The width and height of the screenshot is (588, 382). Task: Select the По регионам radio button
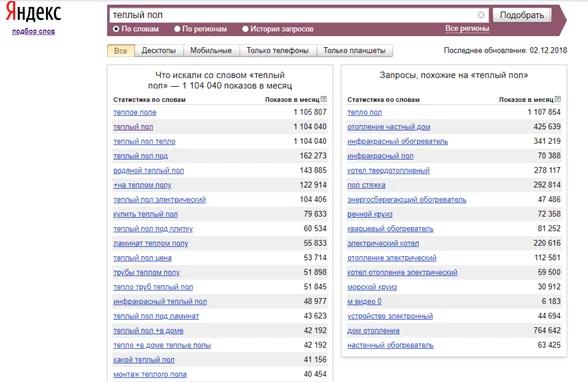pyautogui.click(x=177, y=29)
